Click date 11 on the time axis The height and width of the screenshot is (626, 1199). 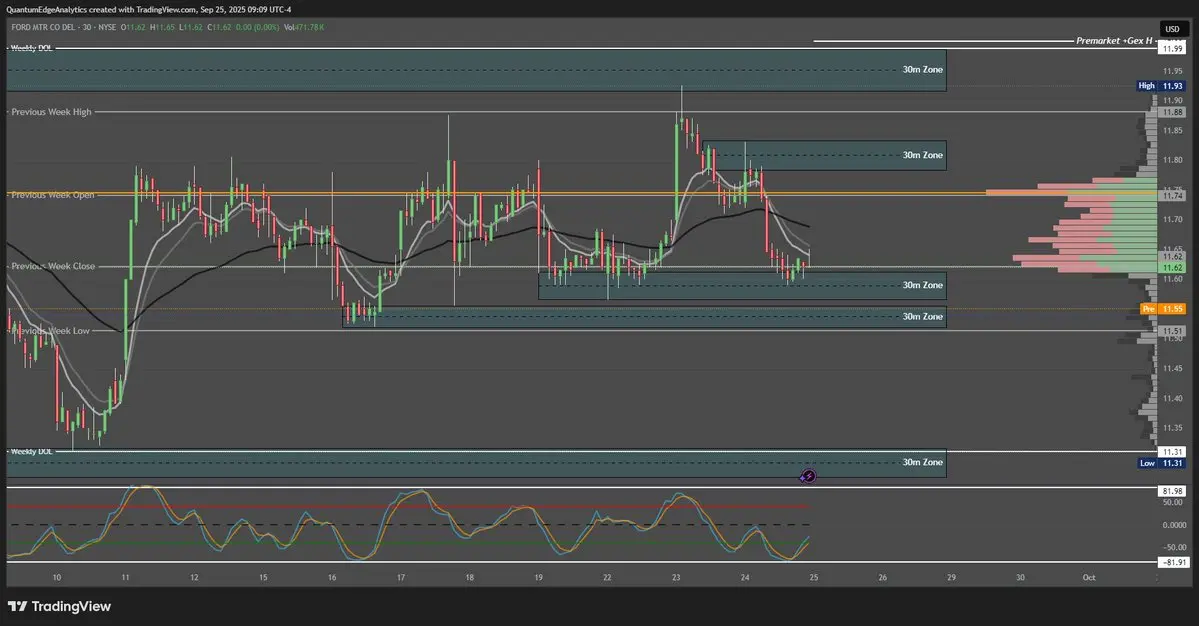tap(125, 578)
